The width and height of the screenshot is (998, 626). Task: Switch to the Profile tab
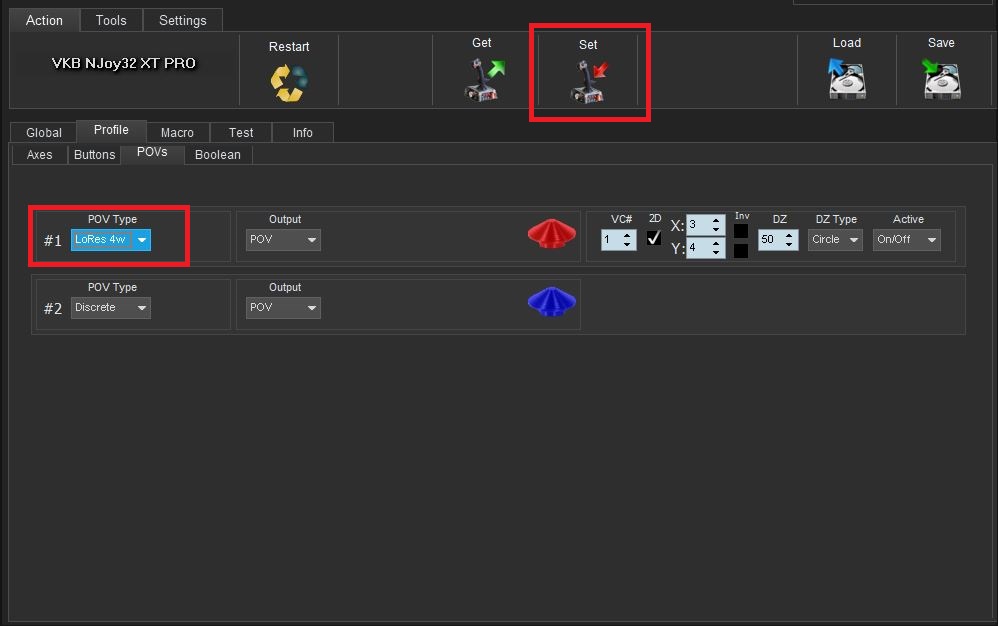111,130
